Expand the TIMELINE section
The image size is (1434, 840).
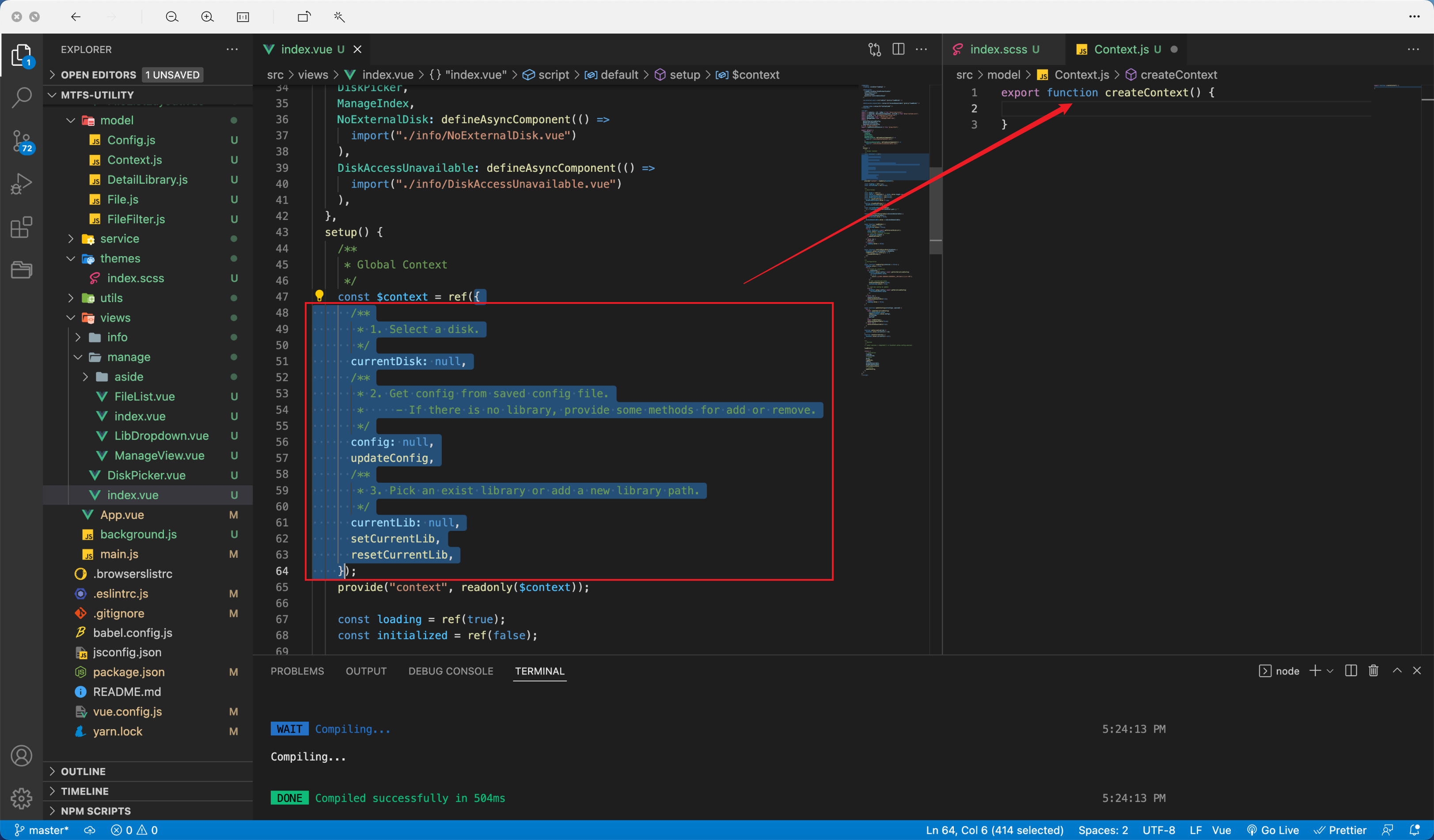(x=148, y=791)
